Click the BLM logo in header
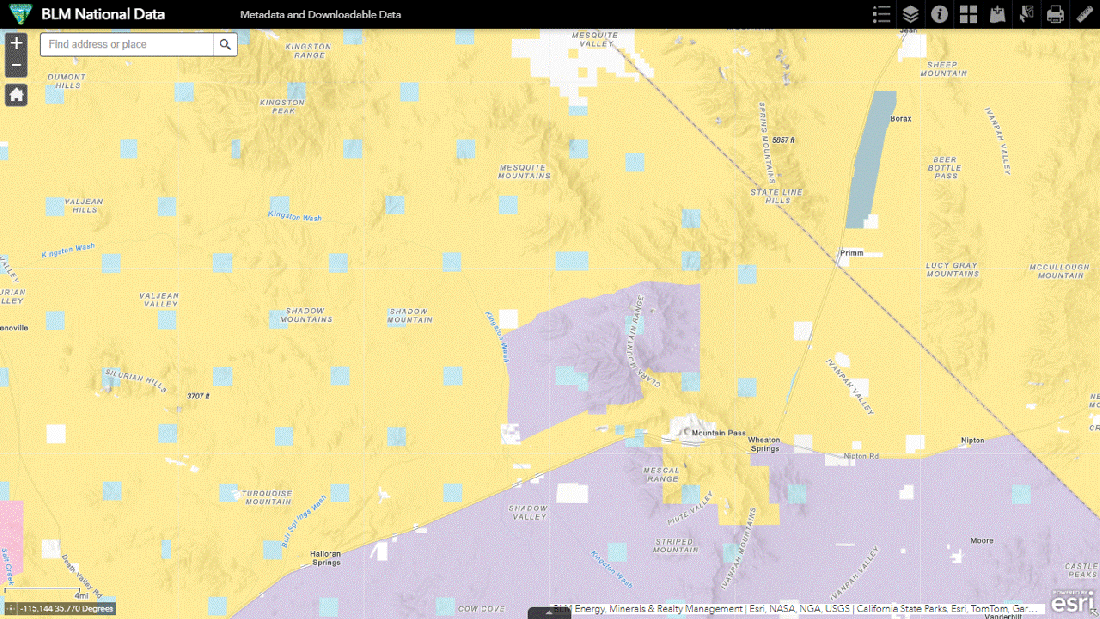Image resolution: width=1100 pixels, height=619 pixels. 17,14
